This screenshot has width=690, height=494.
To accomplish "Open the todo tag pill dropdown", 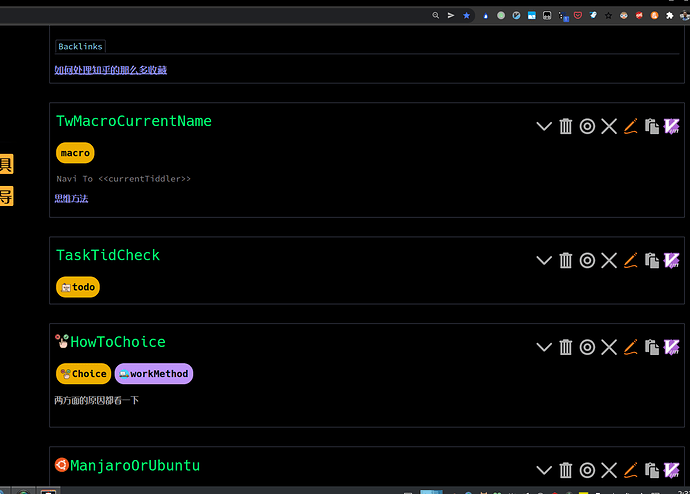I will pos(78,287).
